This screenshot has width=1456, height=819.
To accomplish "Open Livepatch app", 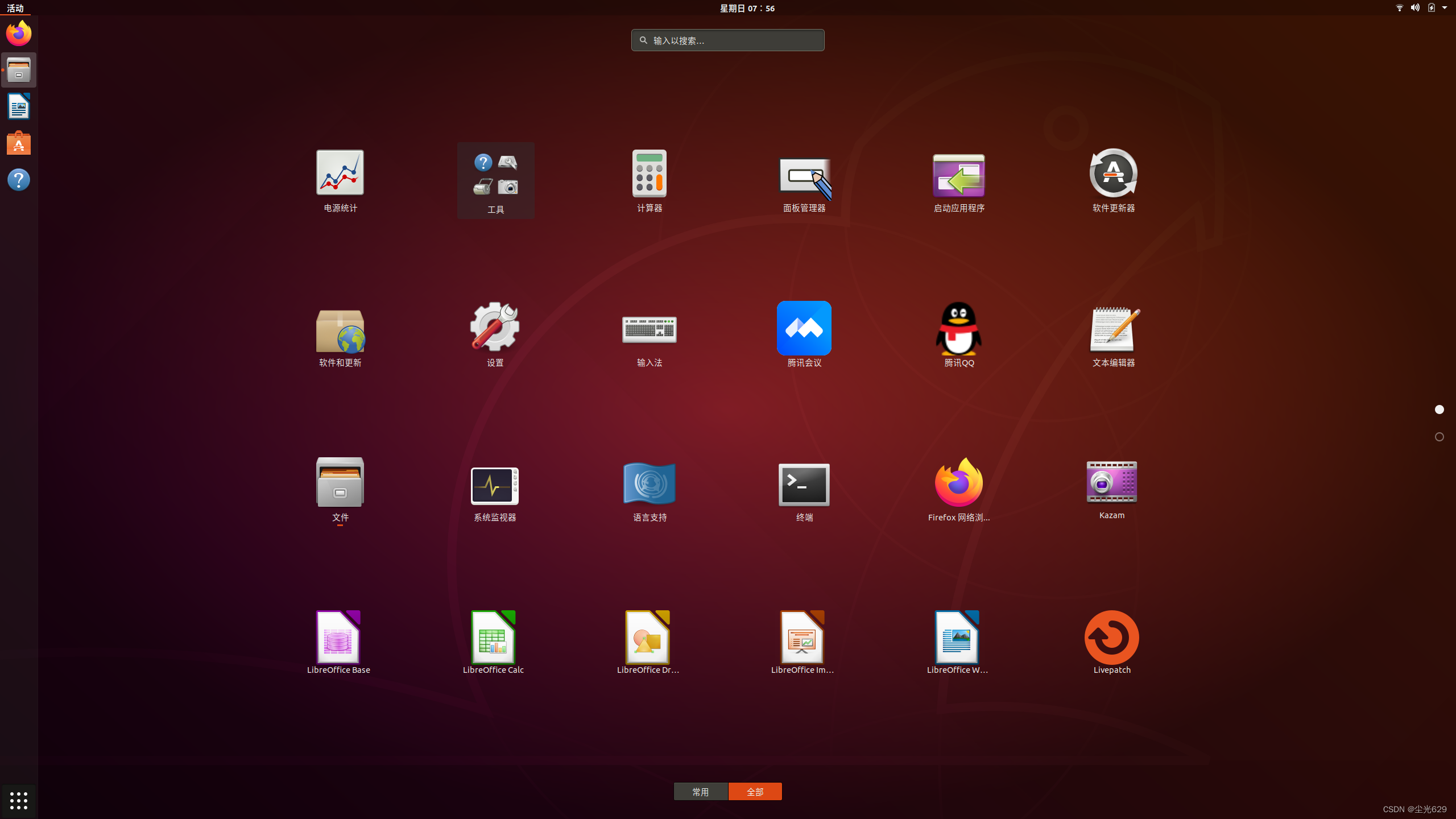I will click(1112, 643).
